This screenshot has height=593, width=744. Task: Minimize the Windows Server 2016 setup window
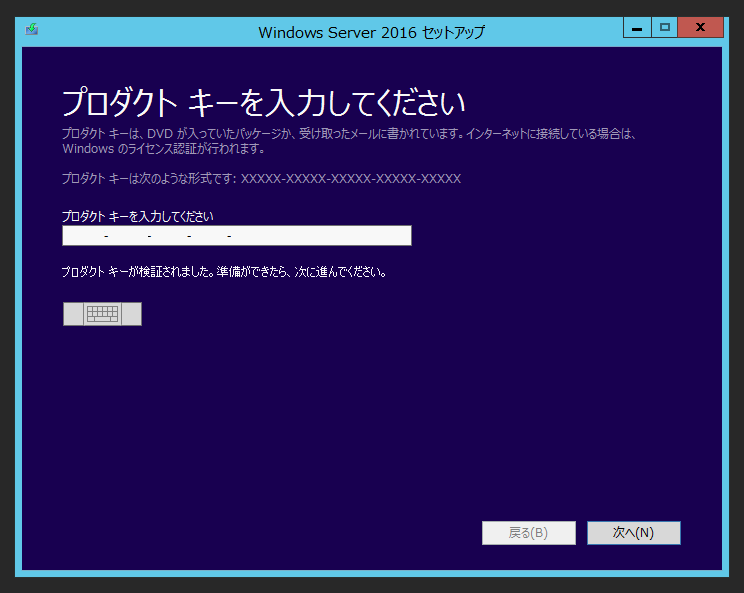pyautogui.click(x=637, y=28)
